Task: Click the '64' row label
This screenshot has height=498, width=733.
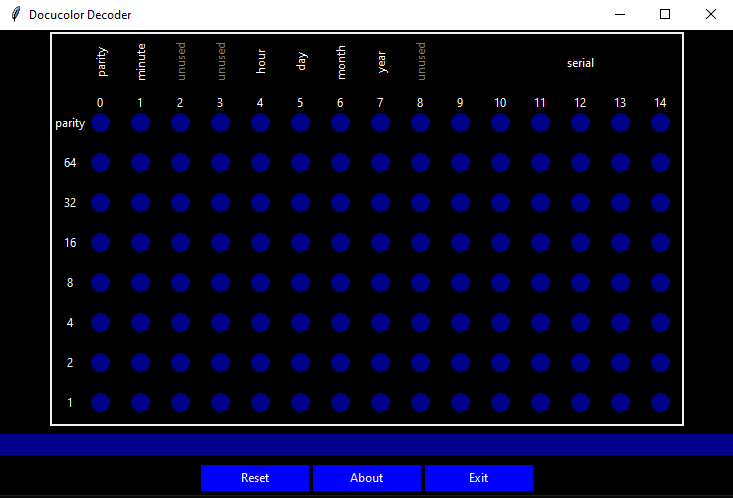Action: 70,163
